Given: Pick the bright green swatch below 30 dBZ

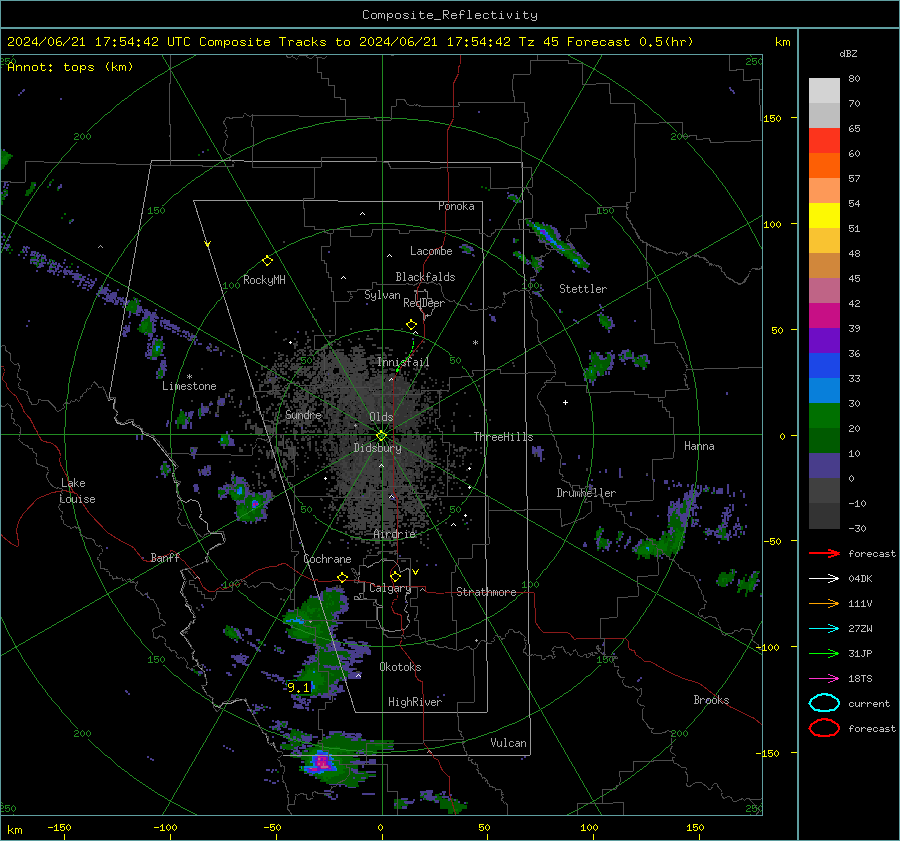Looking at the screenshot, I should (824, 416).
